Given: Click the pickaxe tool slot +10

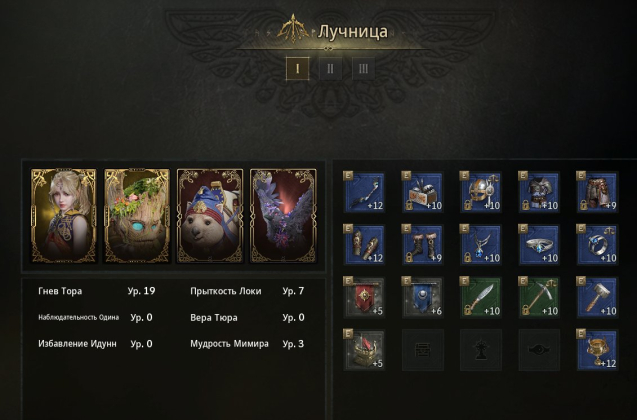Looking at the screenshot, I should pyautogui.click(x=539, y=297).
